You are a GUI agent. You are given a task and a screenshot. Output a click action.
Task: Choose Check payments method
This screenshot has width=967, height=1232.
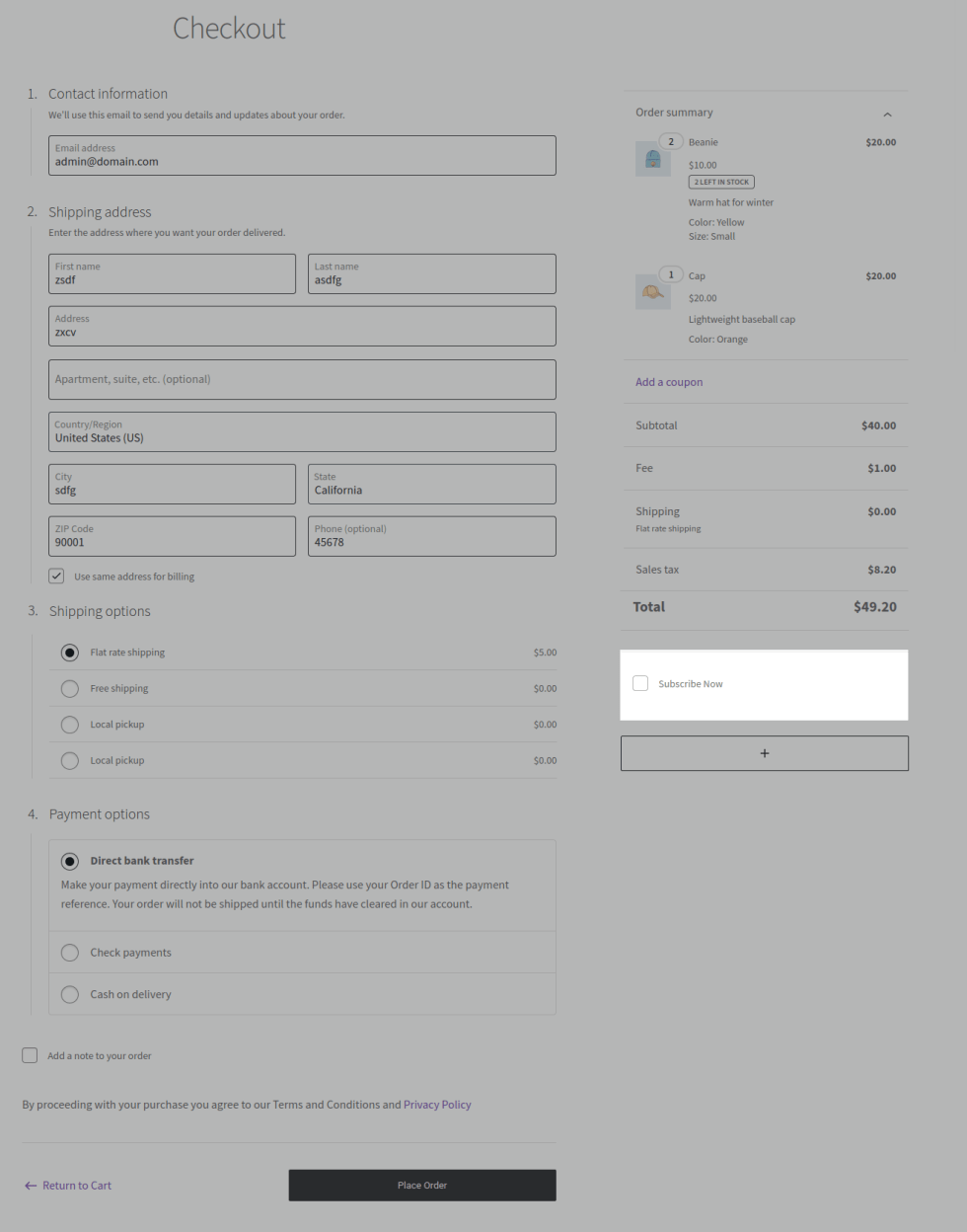[70, 953]
